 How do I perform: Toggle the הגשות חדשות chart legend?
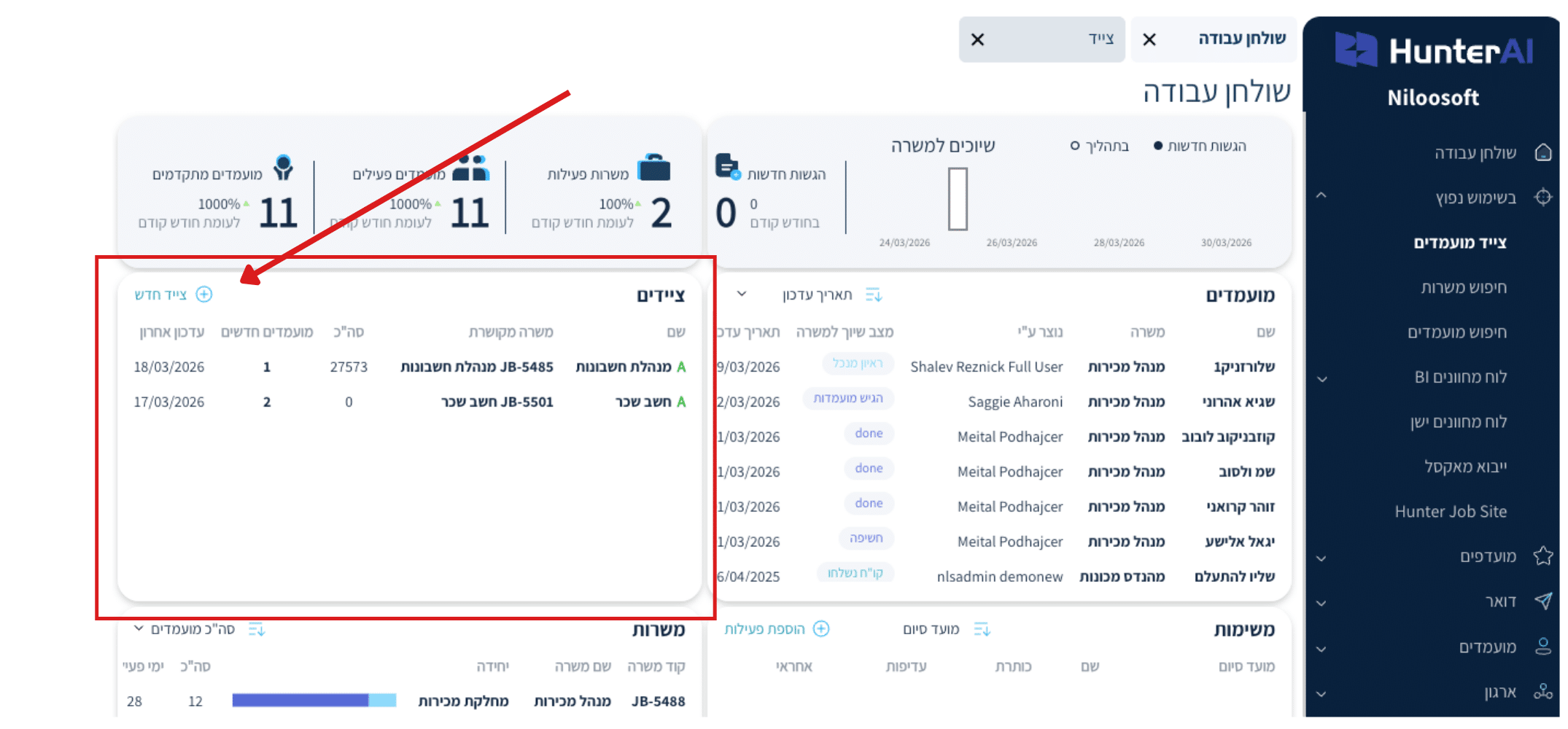1200,146
